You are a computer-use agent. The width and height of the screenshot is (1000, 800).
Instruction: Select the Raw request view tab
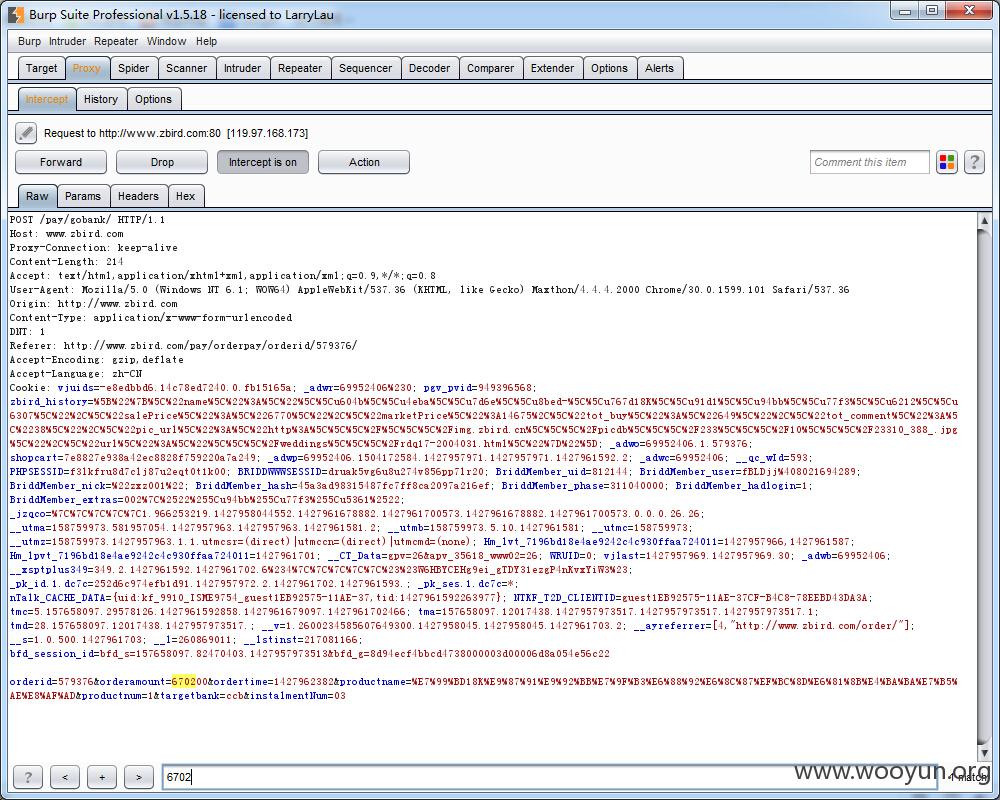pos(37,196)
